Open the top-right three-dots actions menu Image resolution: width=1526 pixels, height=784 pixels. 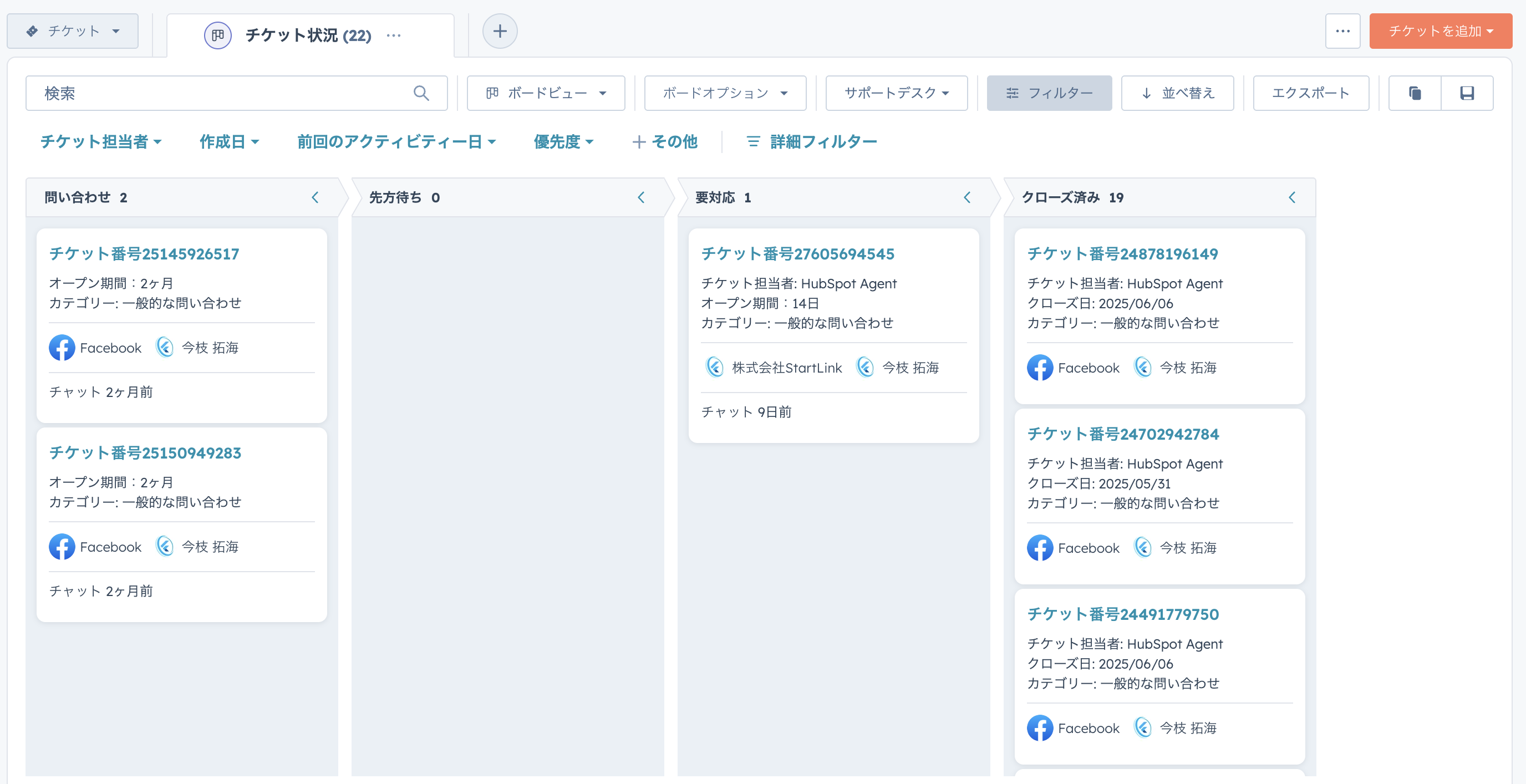[1342, 31]
